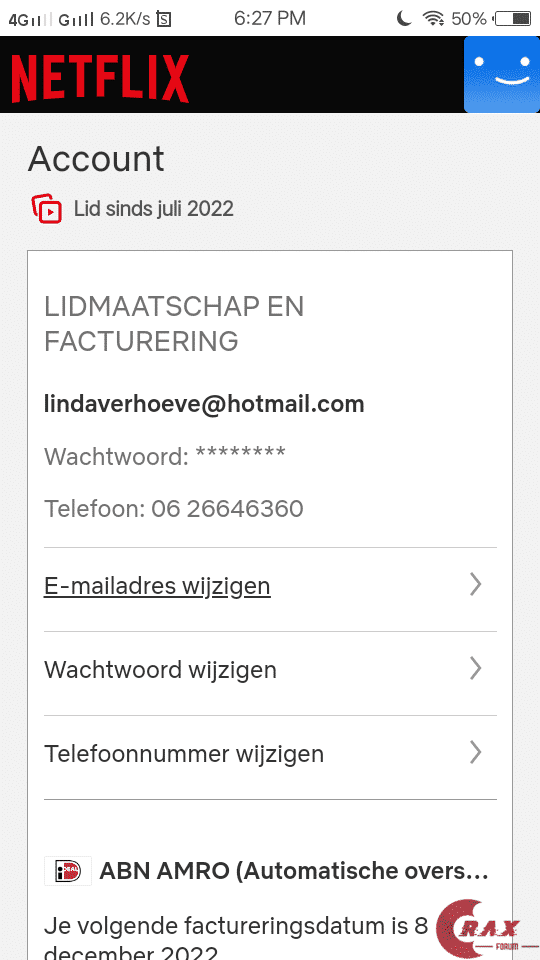Click the Account page heading
The image size is (540, 960).
point(96,159)
